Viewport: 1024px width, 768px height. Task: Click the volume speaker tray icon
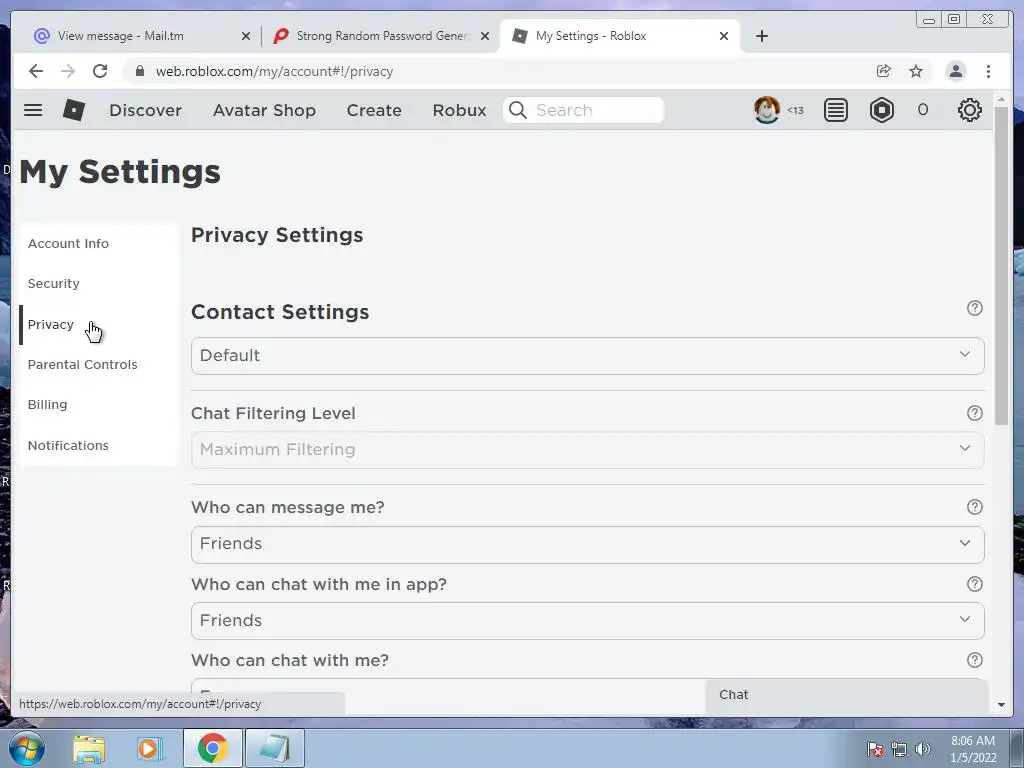coord(922,749)
